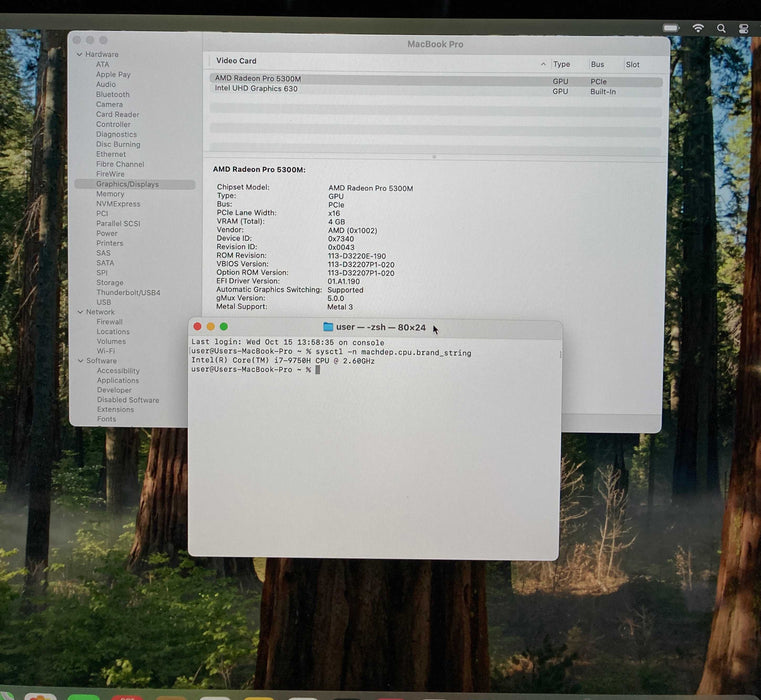This screenshot has height=700, width=761.
Task: Click the Wi-Fi icon in the menu bar
Action: 698,28
